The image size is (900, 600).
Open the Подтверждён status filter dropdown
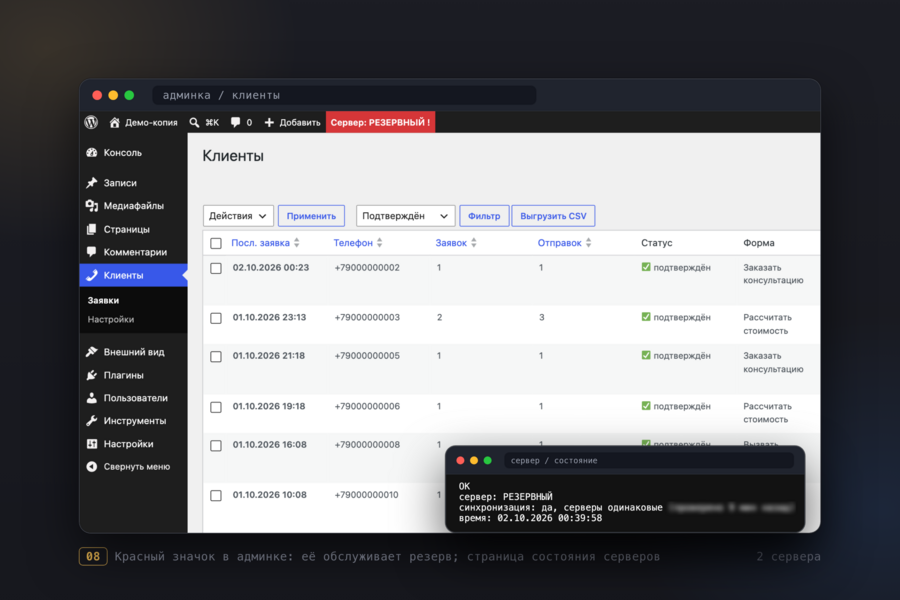405,216
